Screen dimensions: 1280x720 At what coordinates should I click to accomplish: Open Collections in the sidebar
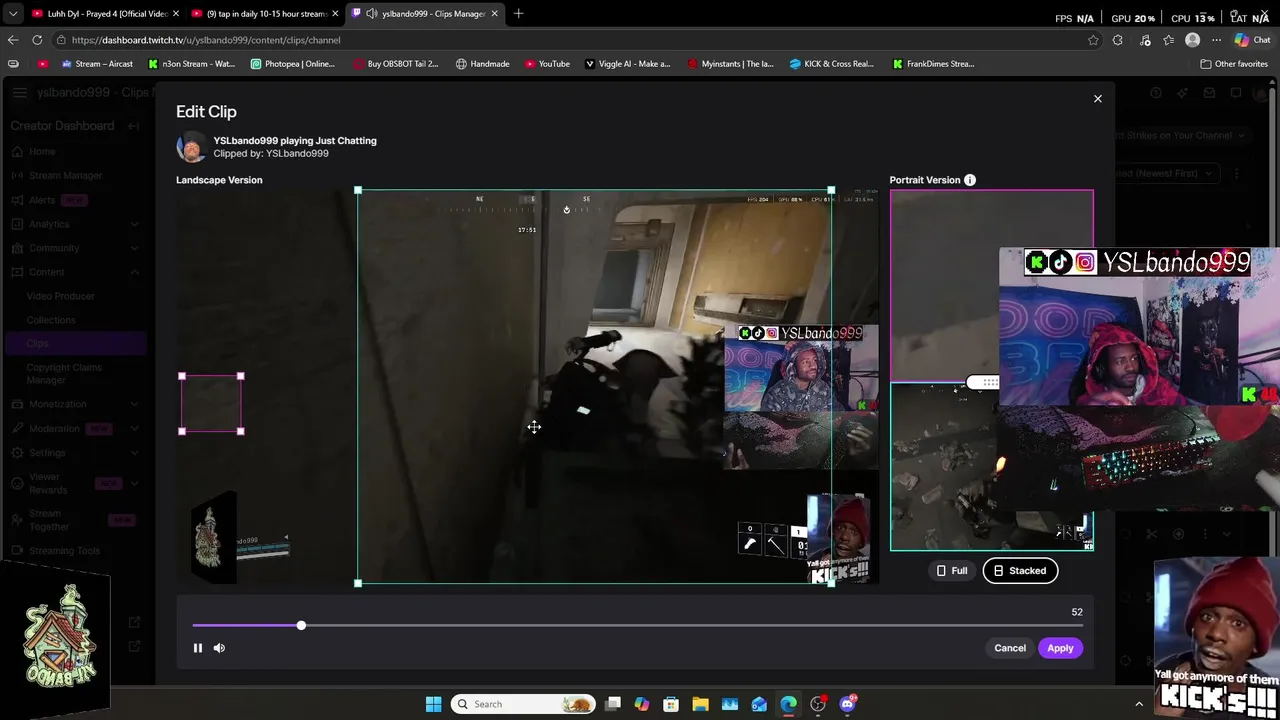coord(51,320)
